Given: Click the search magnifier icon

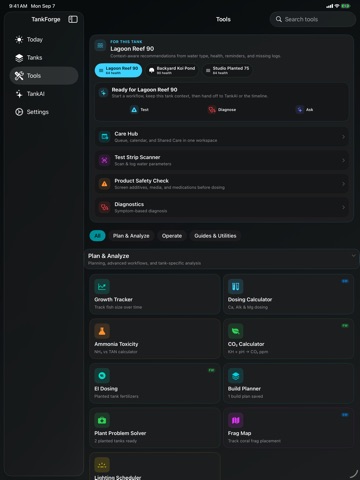Looking at the screenshot, I should pyautogui.click(x=279, y=19).
